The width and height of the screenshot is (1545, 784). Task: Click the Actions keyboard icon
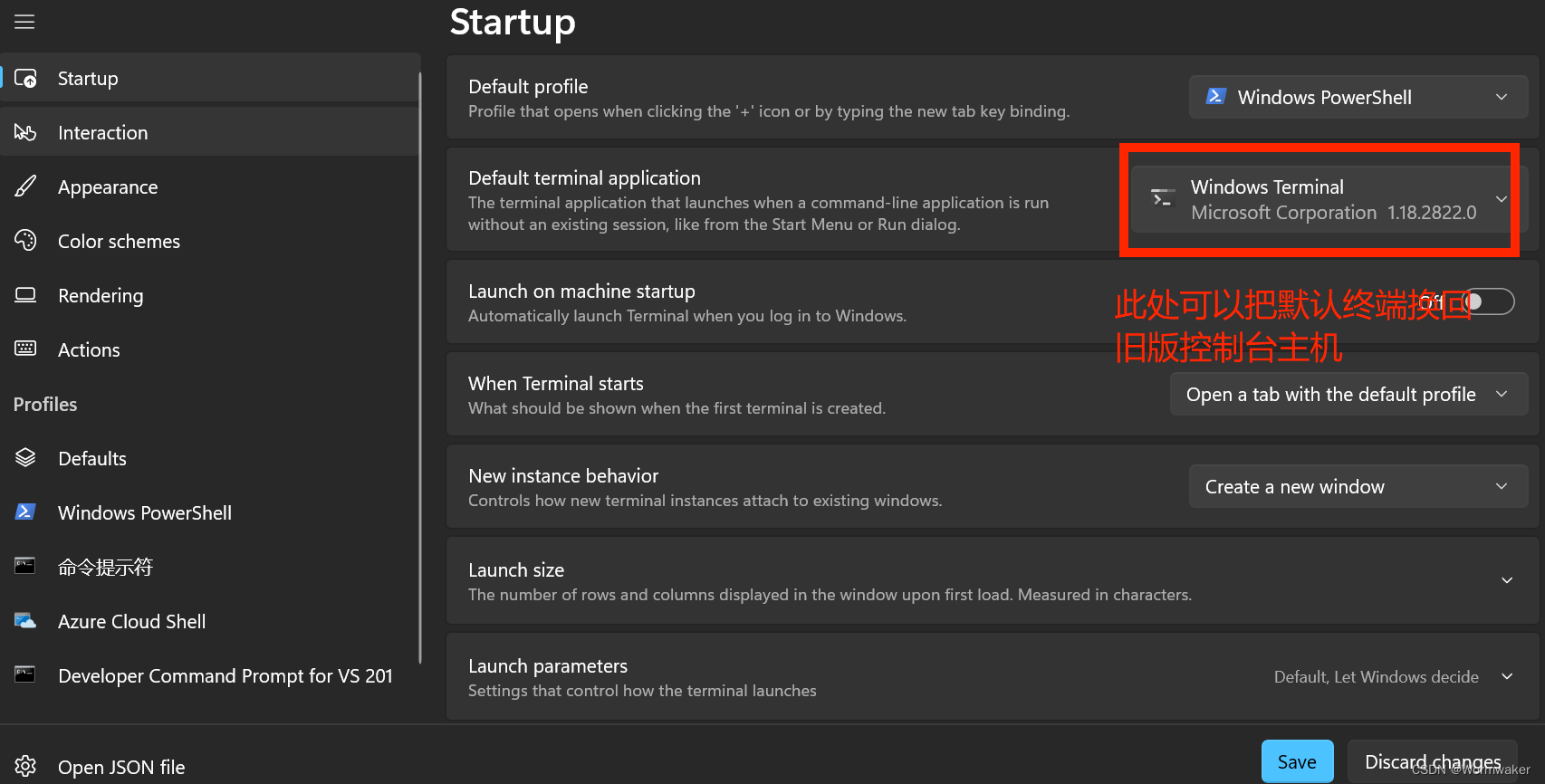25,349
